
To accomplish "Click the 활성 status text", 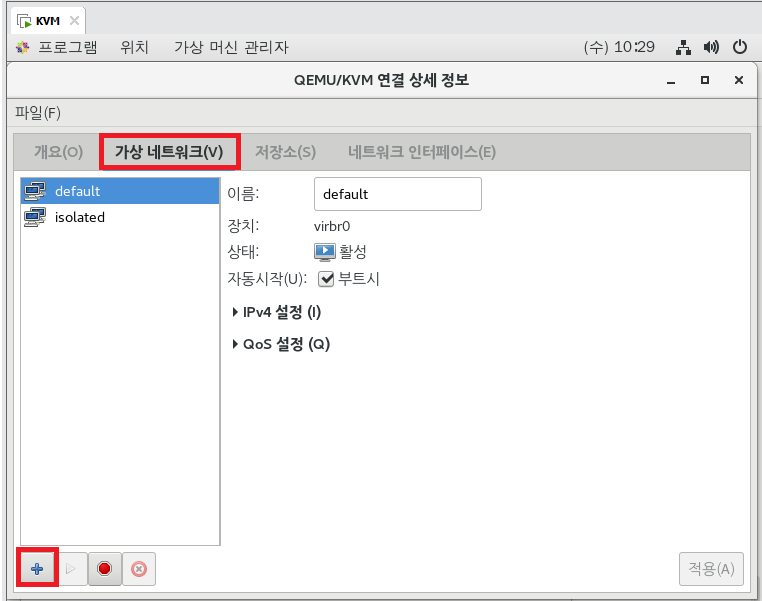I will click(352, 252).
